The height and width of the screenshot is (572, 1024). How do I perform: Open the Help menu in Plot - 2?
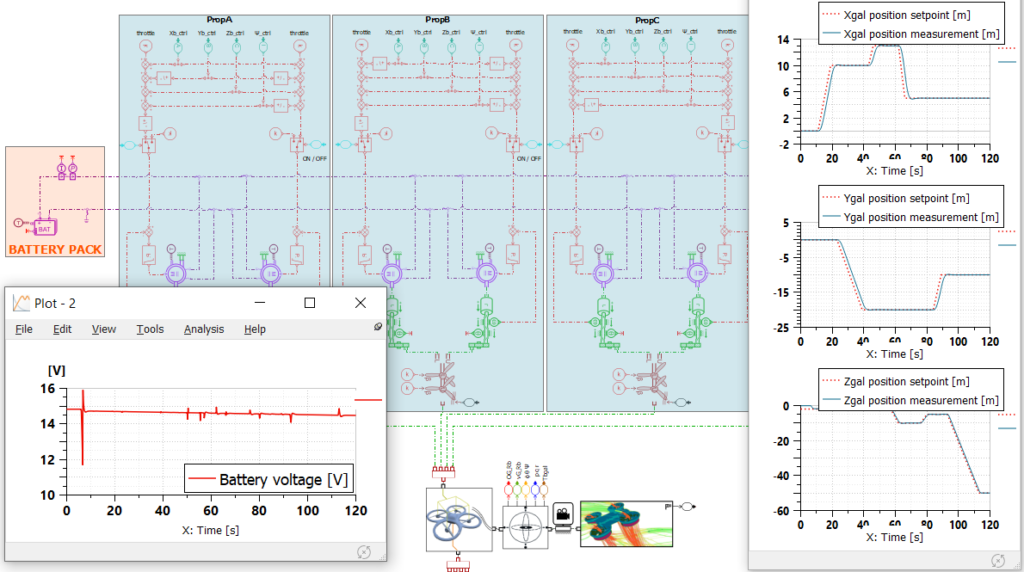click(x=255, y=329)
